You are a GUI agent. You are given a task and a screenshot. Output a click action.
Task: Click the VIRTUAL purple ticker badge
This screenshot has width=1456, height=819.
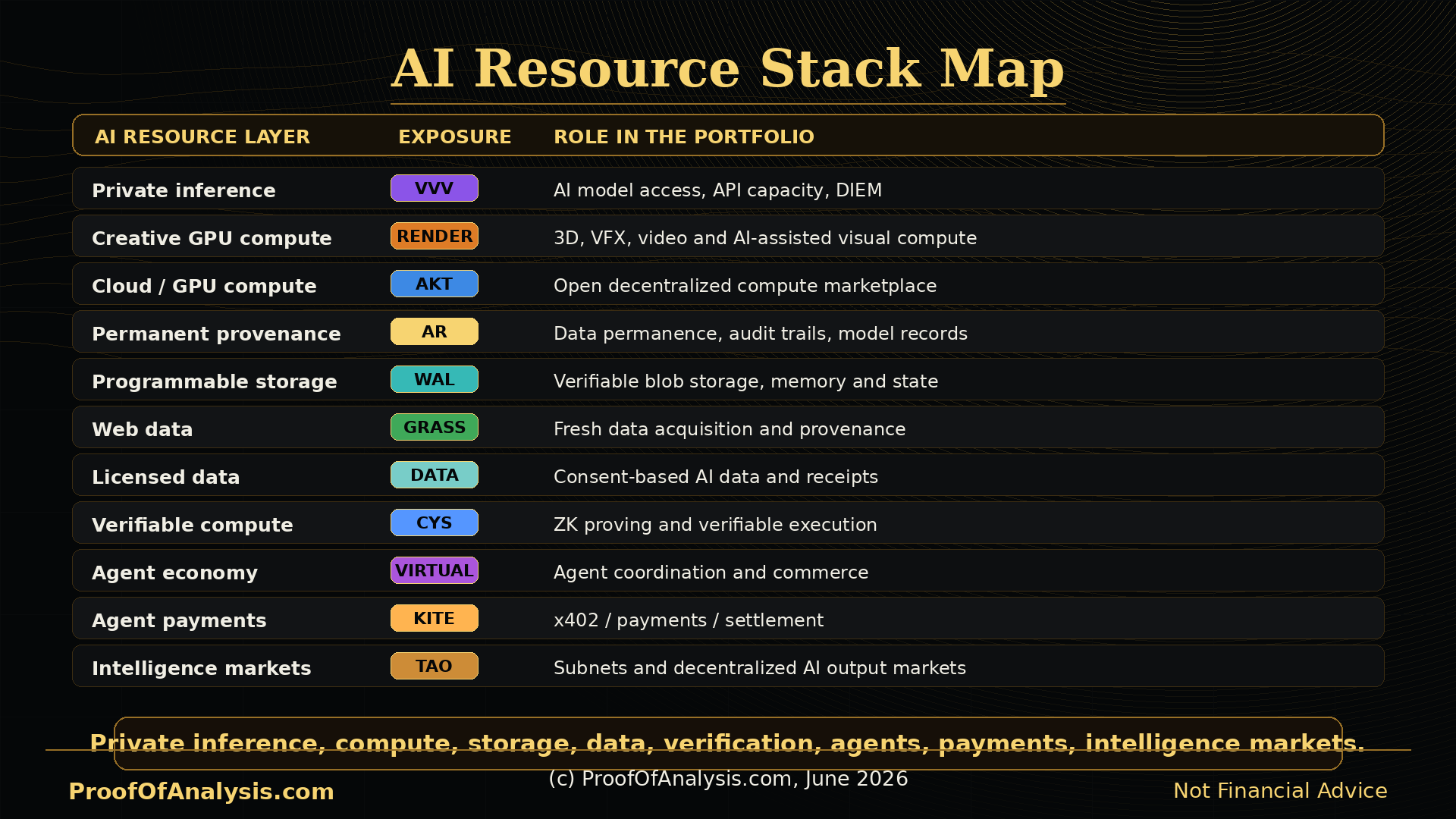434,570
